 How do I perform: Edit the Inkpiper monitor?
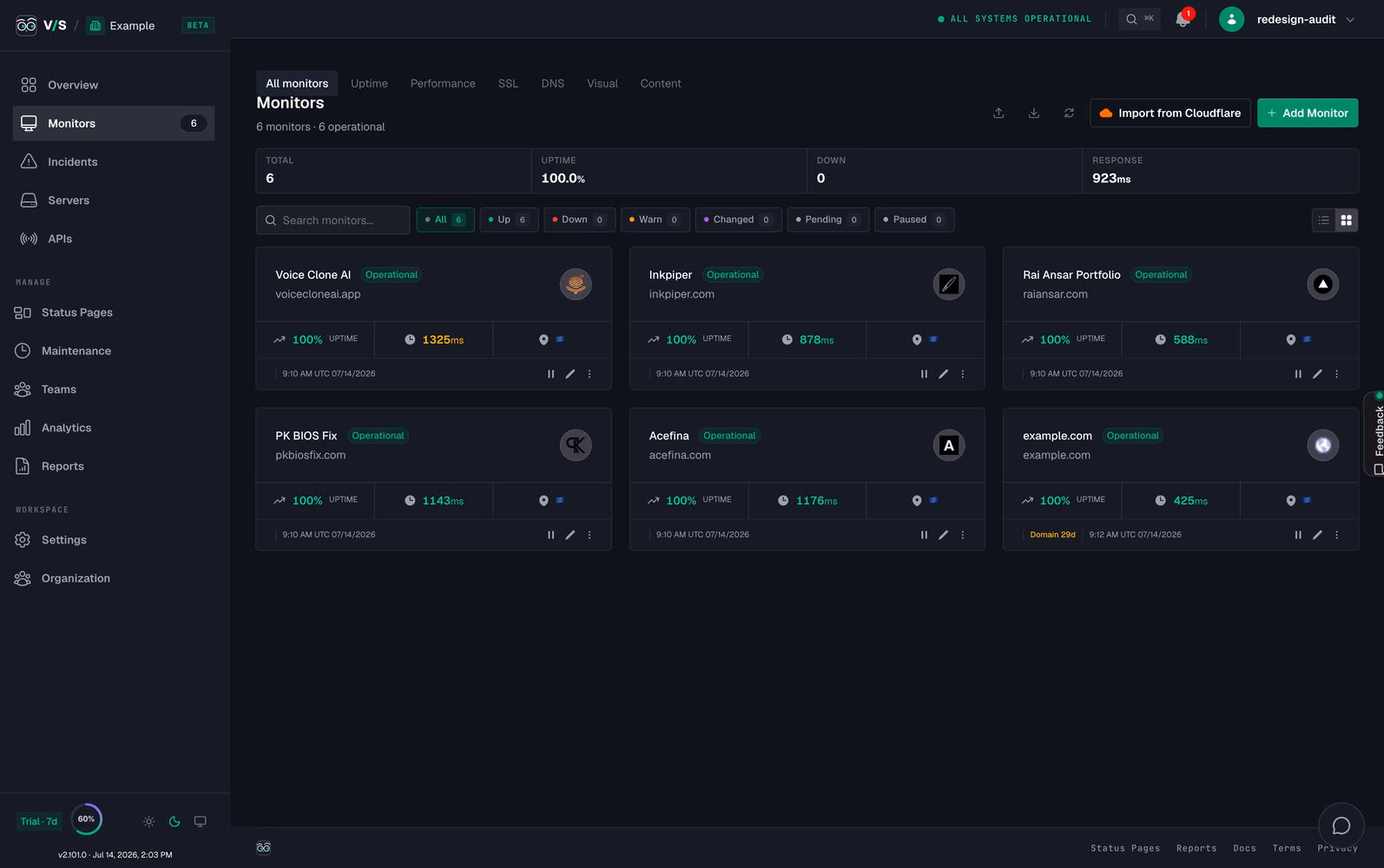coord(944,374)
